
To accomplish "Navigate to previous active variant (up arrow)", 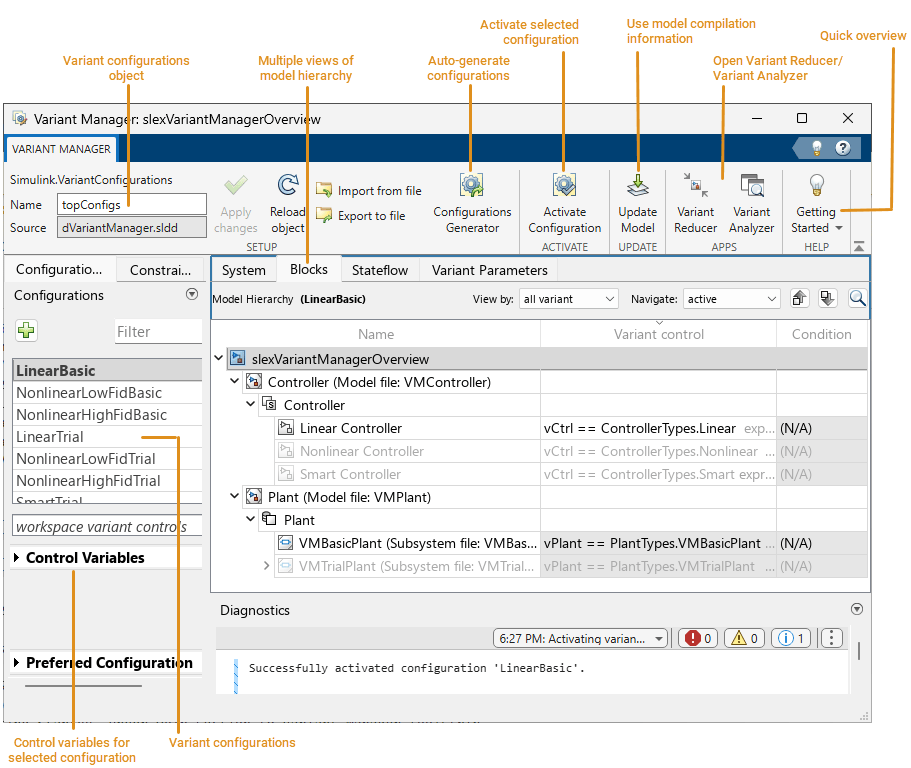I will pos(799,299).
